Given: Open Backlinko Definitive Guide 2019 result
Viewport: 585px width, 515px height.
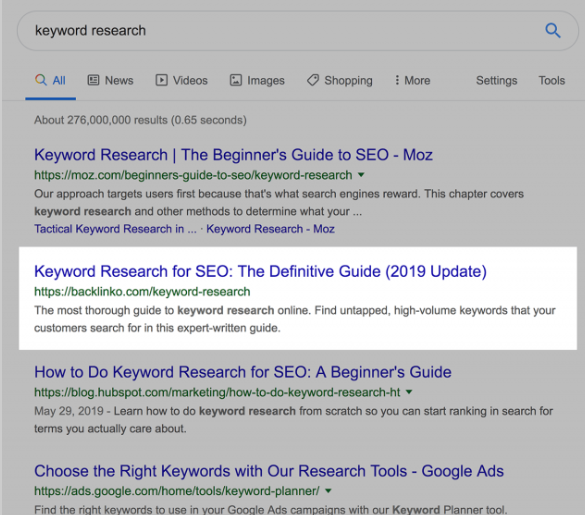Looking at the screenshot, I should [260, 271].
